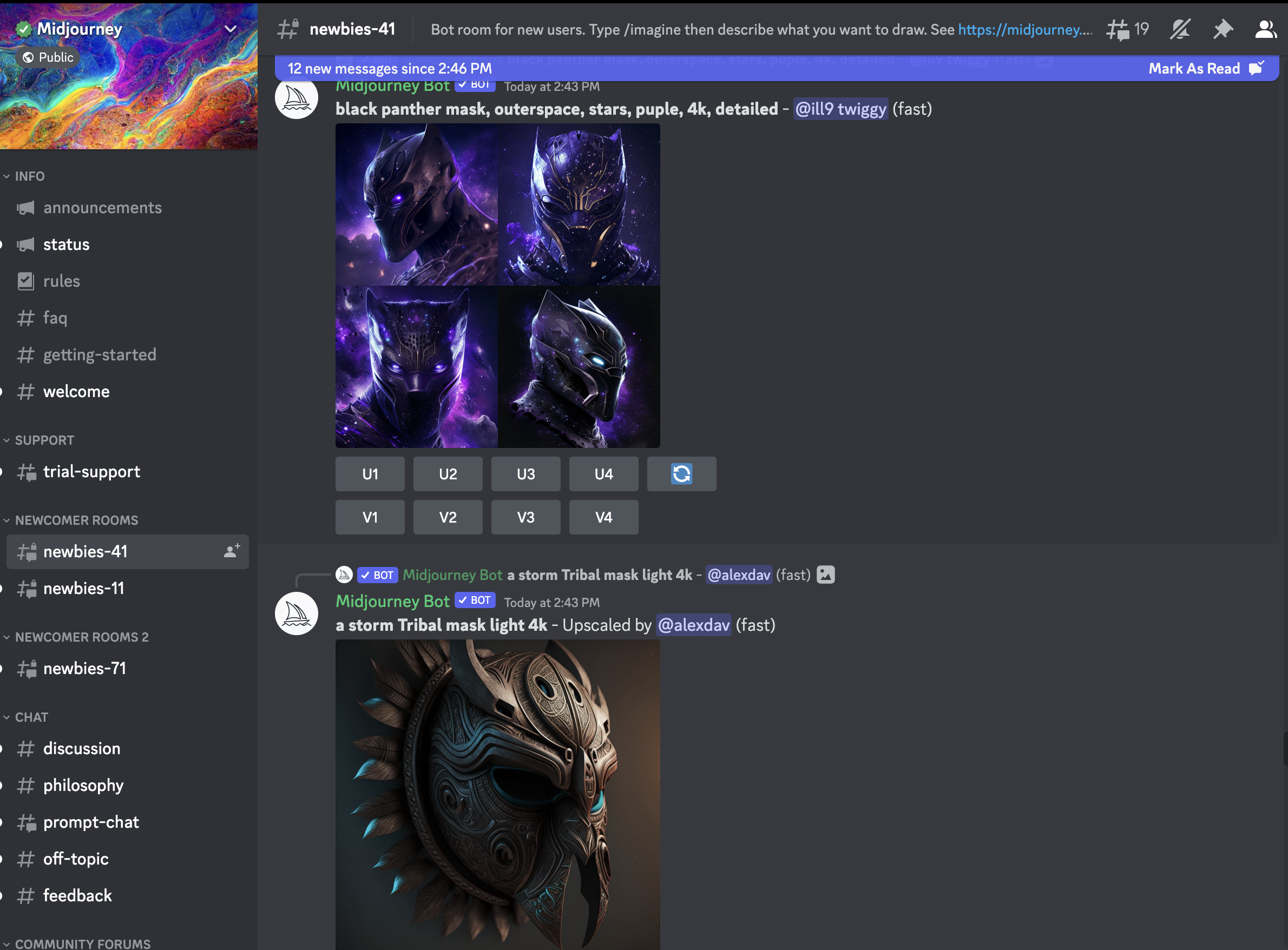Click the Public server badge

coord(48,57)
